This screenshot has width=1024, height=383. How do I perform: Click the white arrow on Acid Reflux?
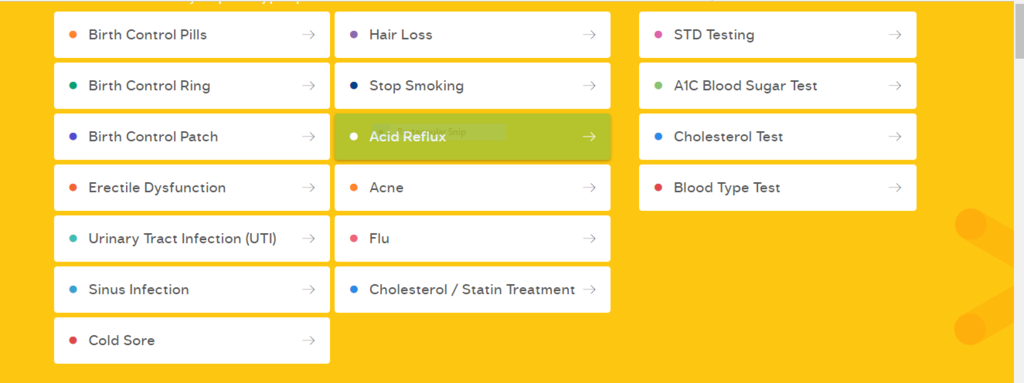(x=589, y=137)
